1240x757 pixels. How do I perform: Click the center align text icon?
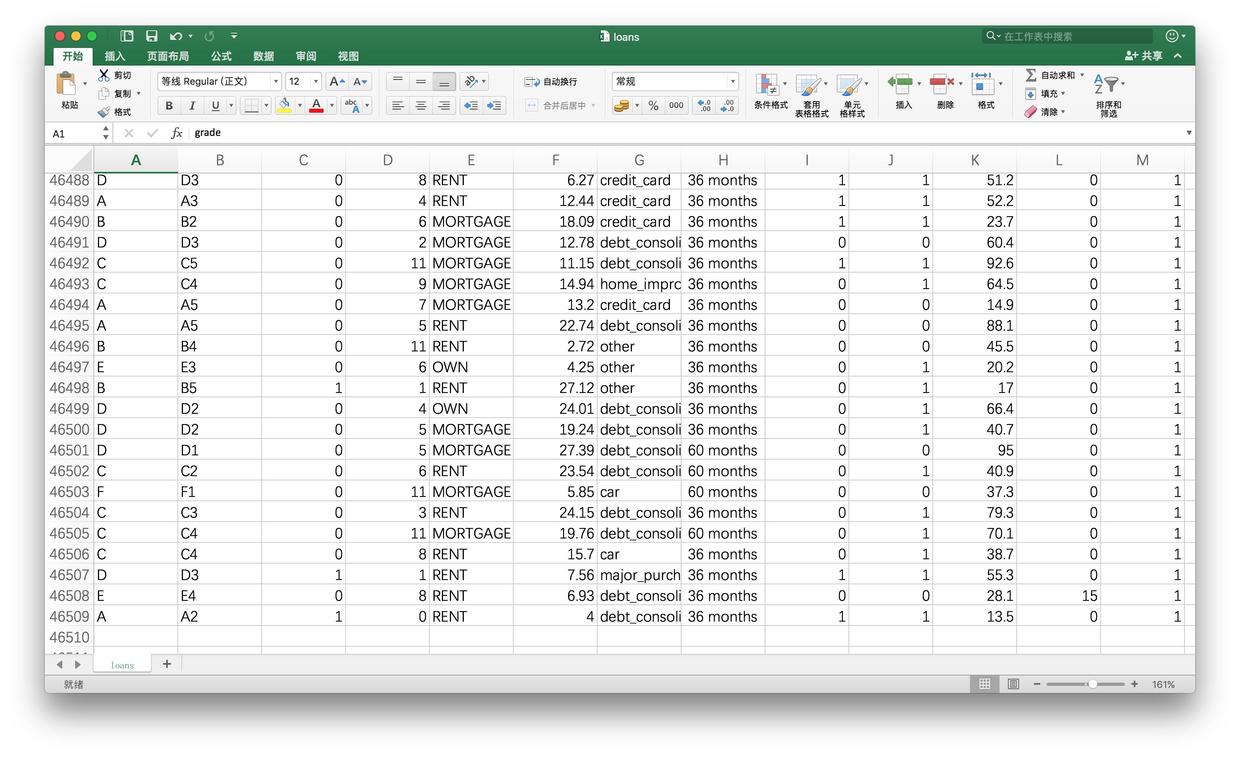pyautogui.click(x=421, y=106)
